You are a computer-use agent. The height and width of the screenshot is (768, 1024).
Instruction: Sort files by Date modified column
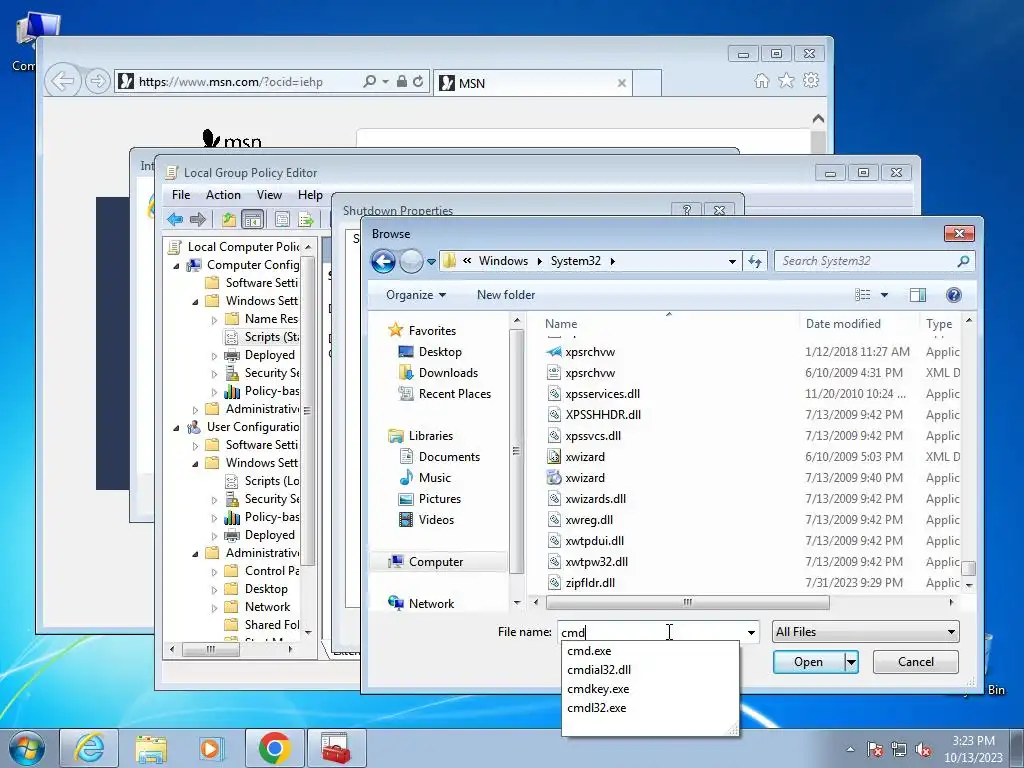click(x=857, y=324)
